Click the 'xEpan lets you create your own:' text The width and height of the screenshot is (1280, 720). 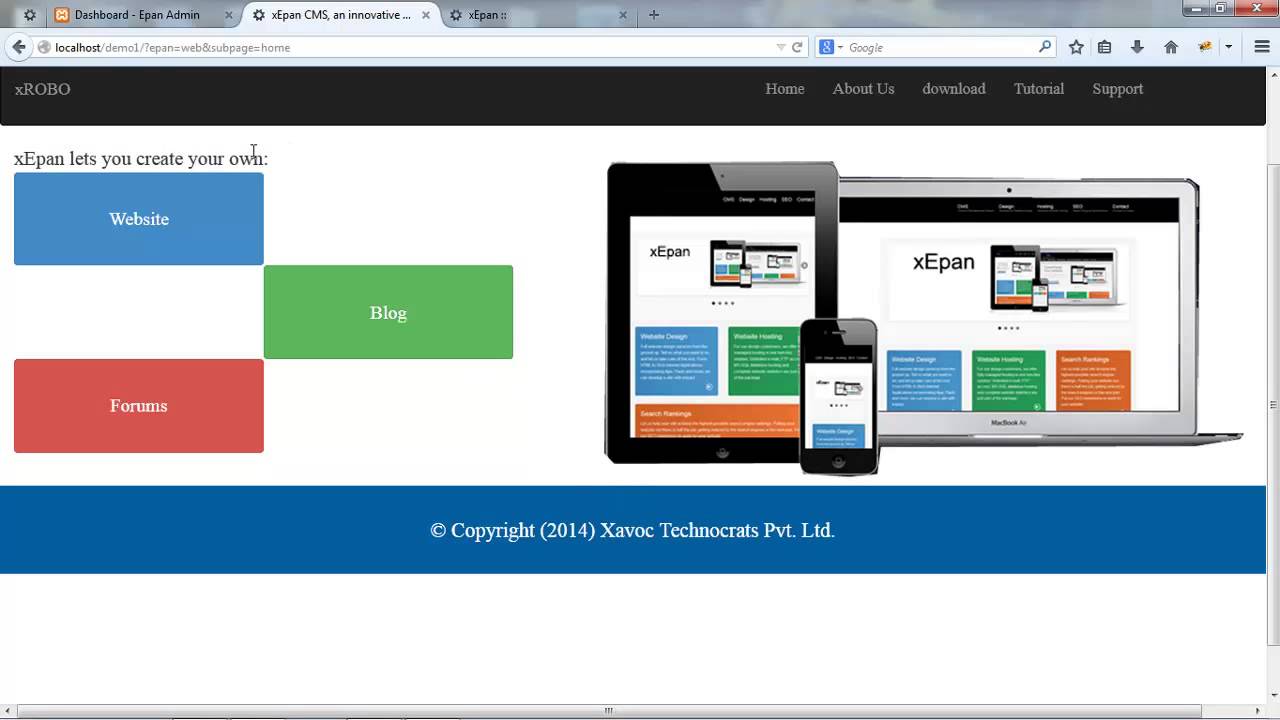click(x=141, y=158)
